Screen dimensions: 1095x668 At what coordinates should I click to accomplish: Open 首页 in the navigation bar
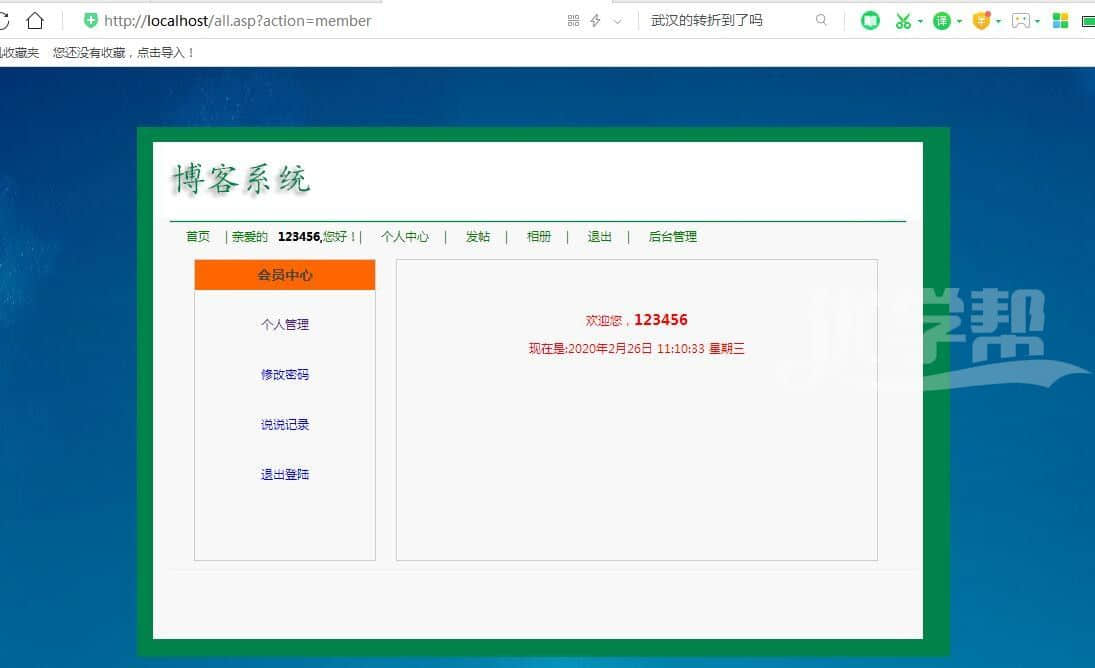point(198,237)
